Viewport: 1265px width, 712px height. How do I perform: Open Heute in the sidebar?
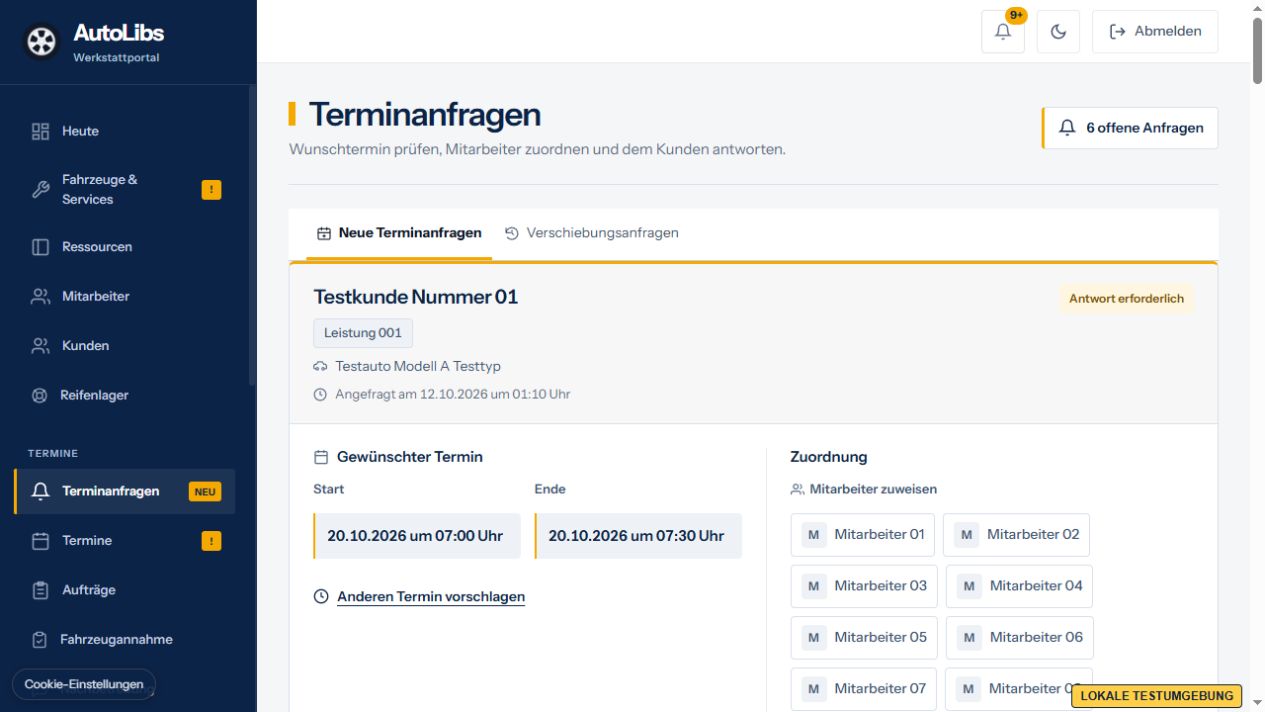coord(124,131)
